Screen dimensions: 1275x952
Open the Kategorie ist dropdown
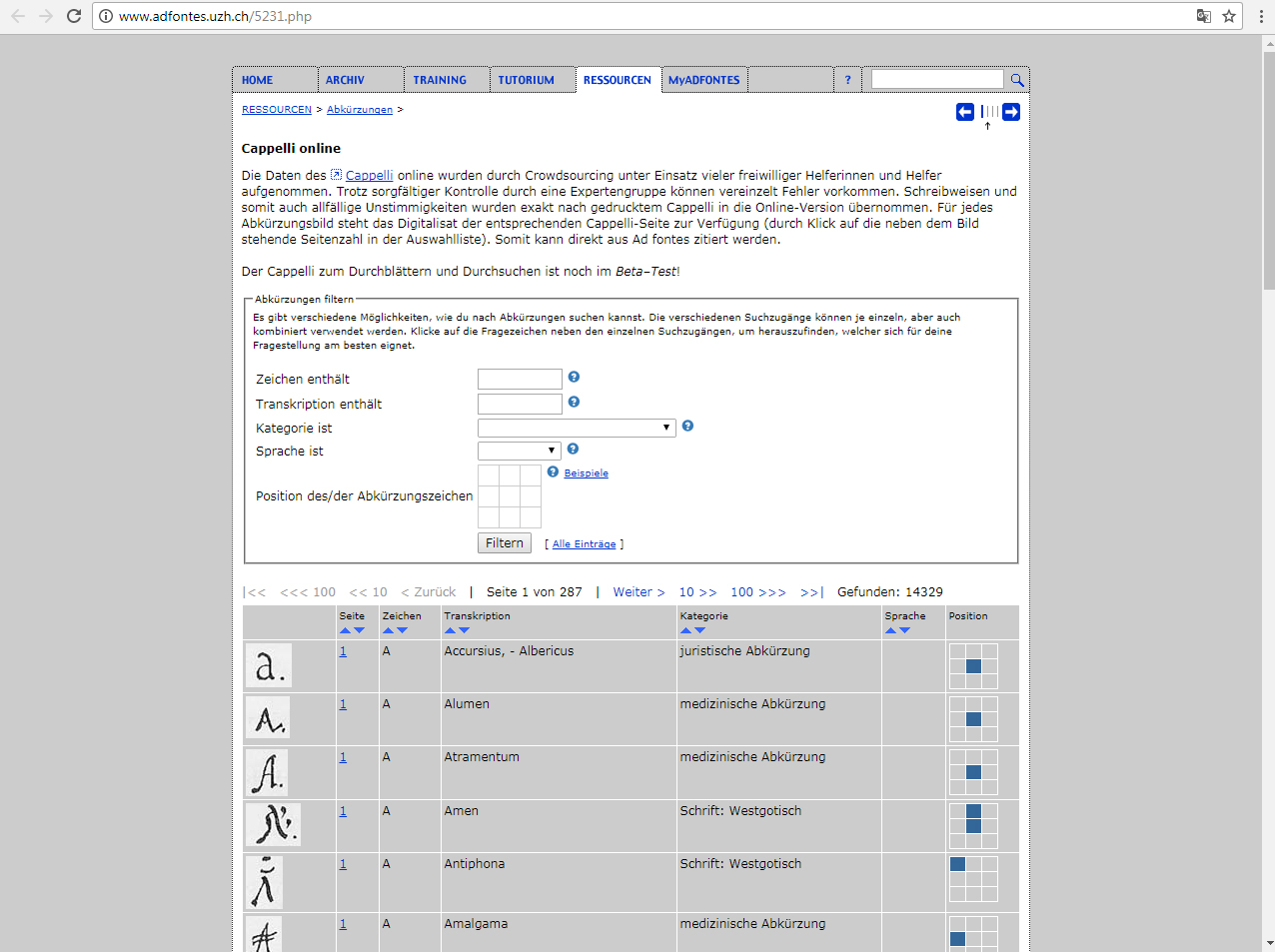click(577, 428)
